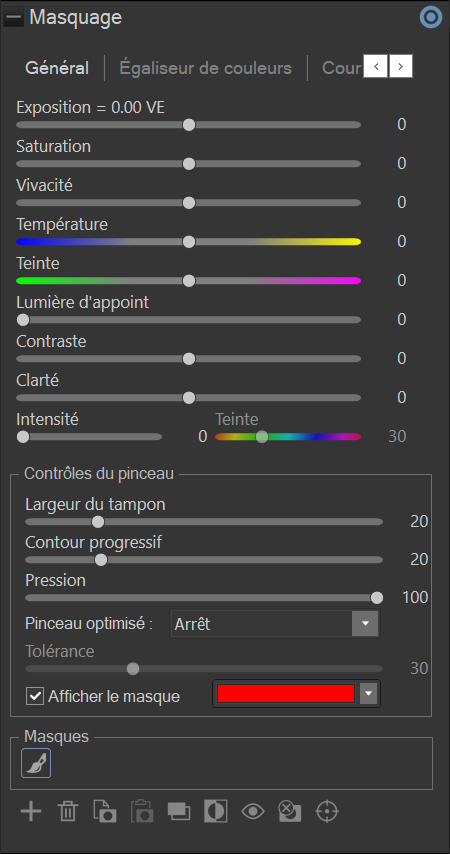Viewport: 450px width, 854px height.
Task: Uncheck the Afficher le masque checkbox
Action: 35,696
